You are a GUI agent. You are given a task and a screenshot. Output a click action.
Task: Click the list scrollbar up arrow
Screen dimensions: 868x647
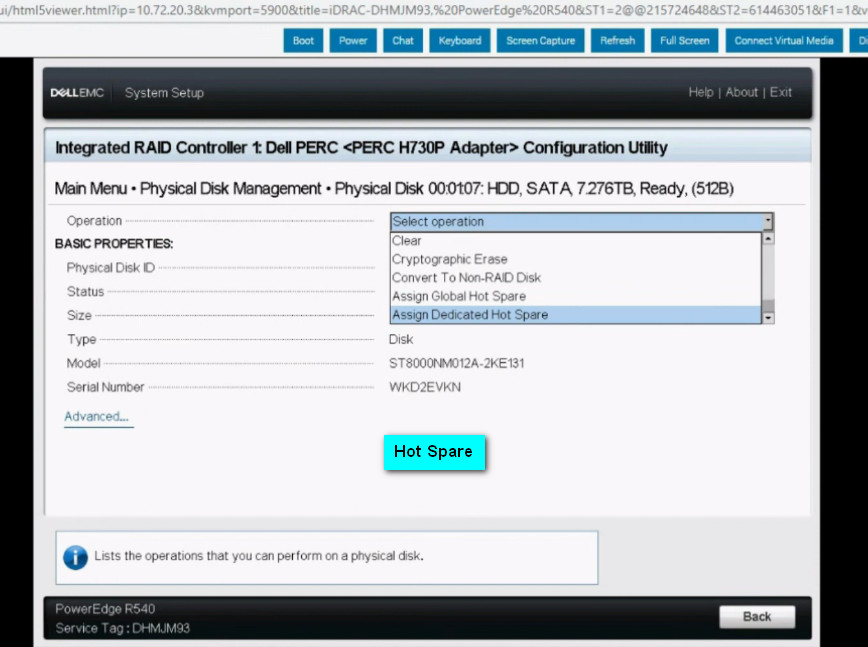(768, 239)
